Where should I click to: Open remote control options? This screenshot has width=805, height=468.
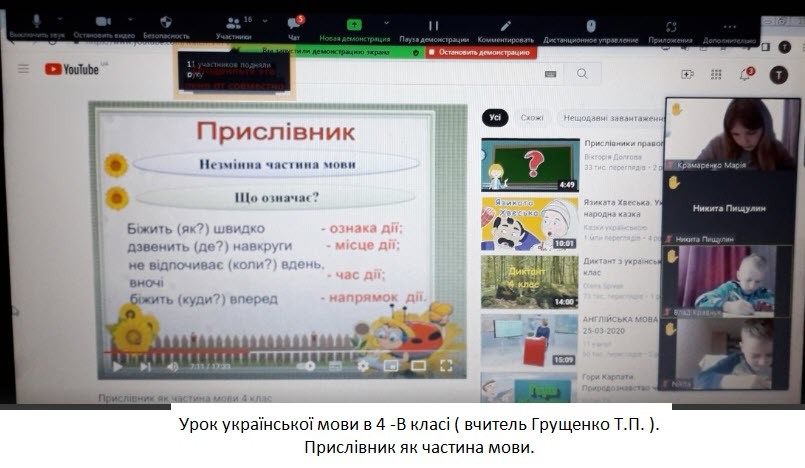point(591,27)
